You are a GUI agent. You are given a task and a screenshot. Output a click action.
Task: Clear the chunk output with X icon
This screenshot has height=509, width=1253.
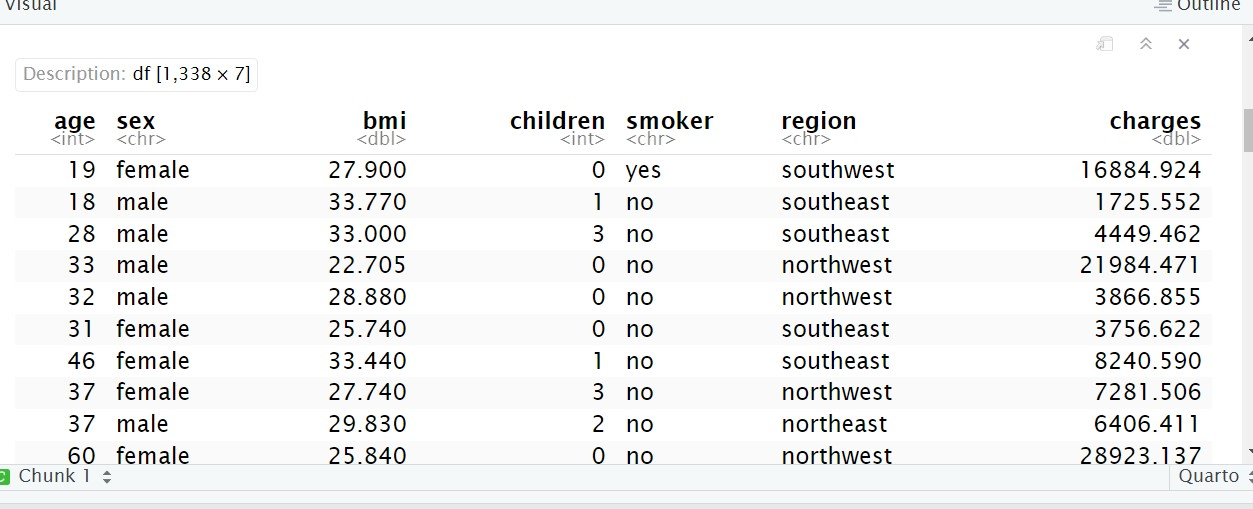(1184, 44)
